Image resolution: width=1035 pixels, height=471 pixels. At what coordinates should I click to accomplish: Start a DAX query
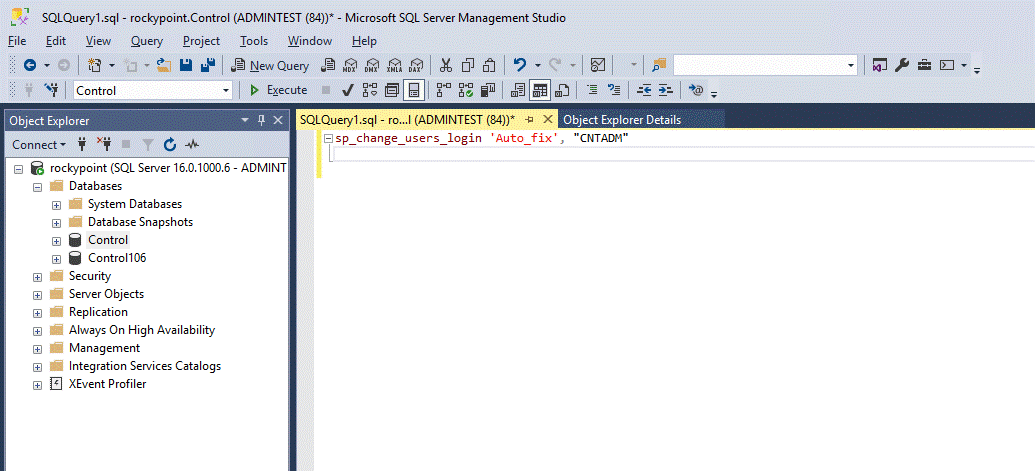(415, 65)
